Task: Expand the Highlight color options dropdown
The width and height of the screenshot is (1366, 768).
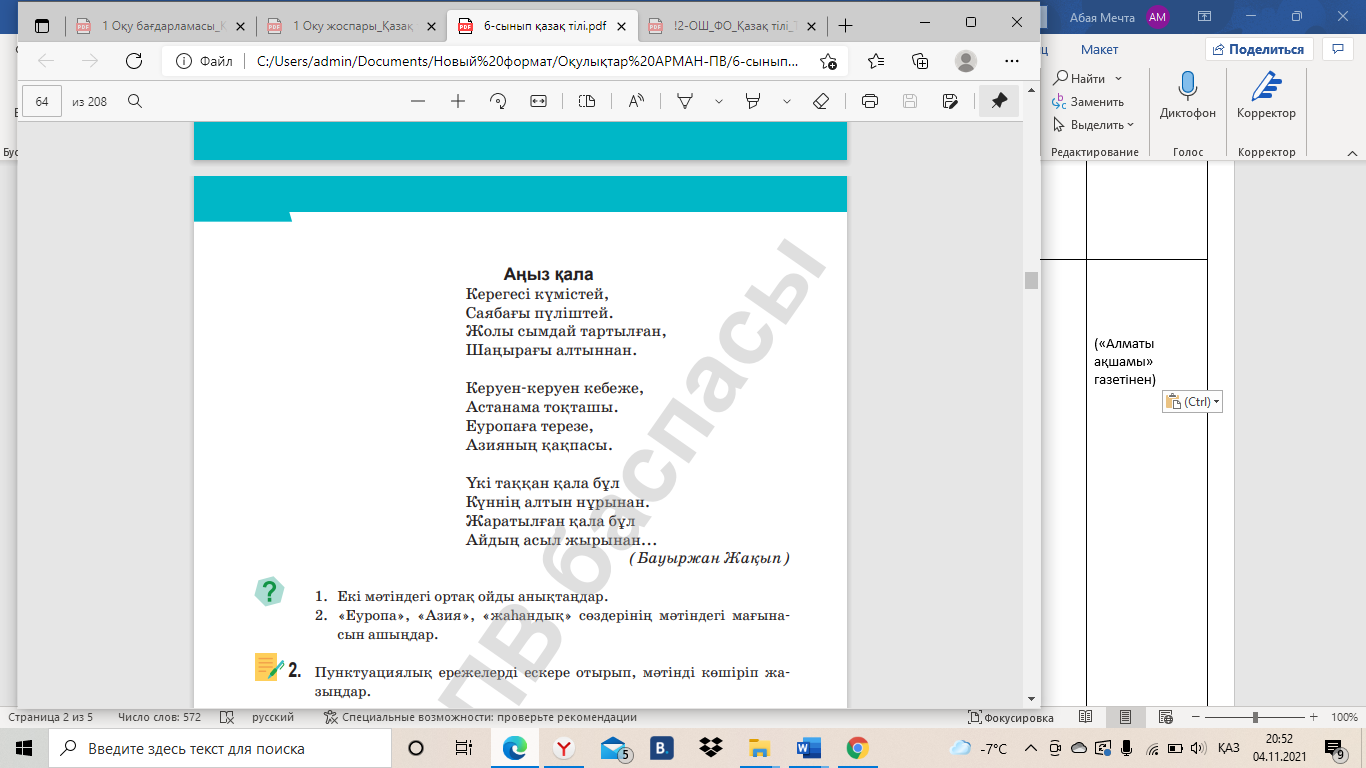Action: pyautogui.click(x=787, y=101)
